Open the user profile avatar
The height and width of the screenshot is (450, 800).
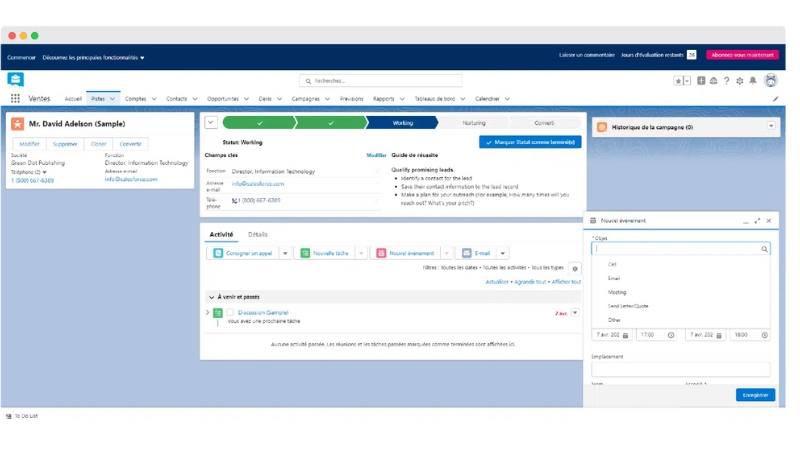coord(770,81)
